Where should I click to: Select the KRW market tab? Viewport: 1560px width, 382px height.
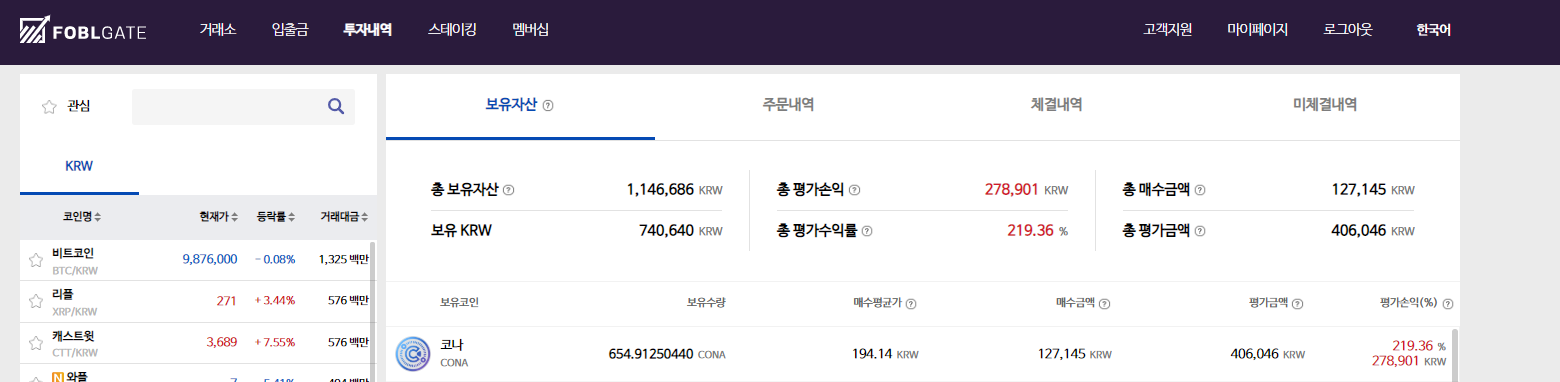[79, 166]
